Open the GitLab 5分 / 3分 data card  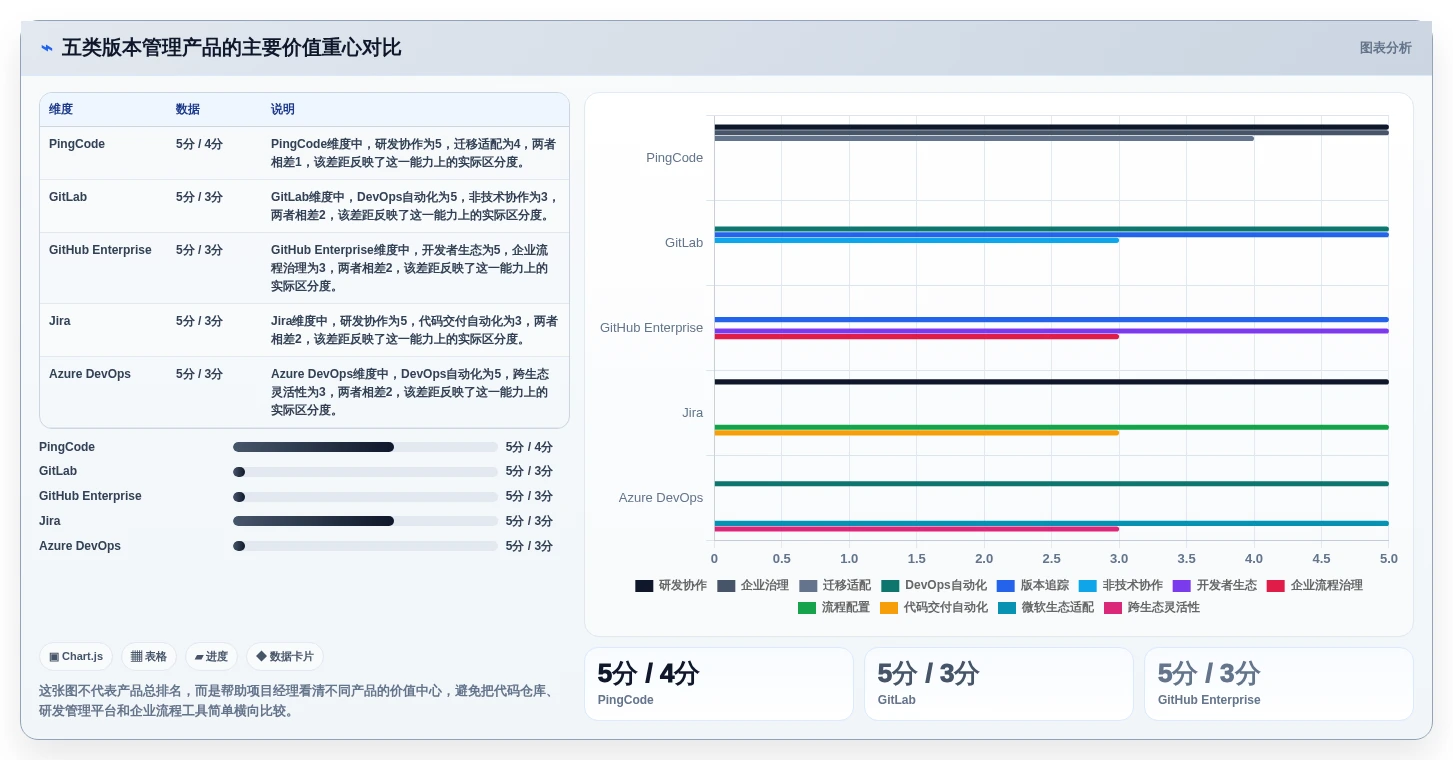999,684
